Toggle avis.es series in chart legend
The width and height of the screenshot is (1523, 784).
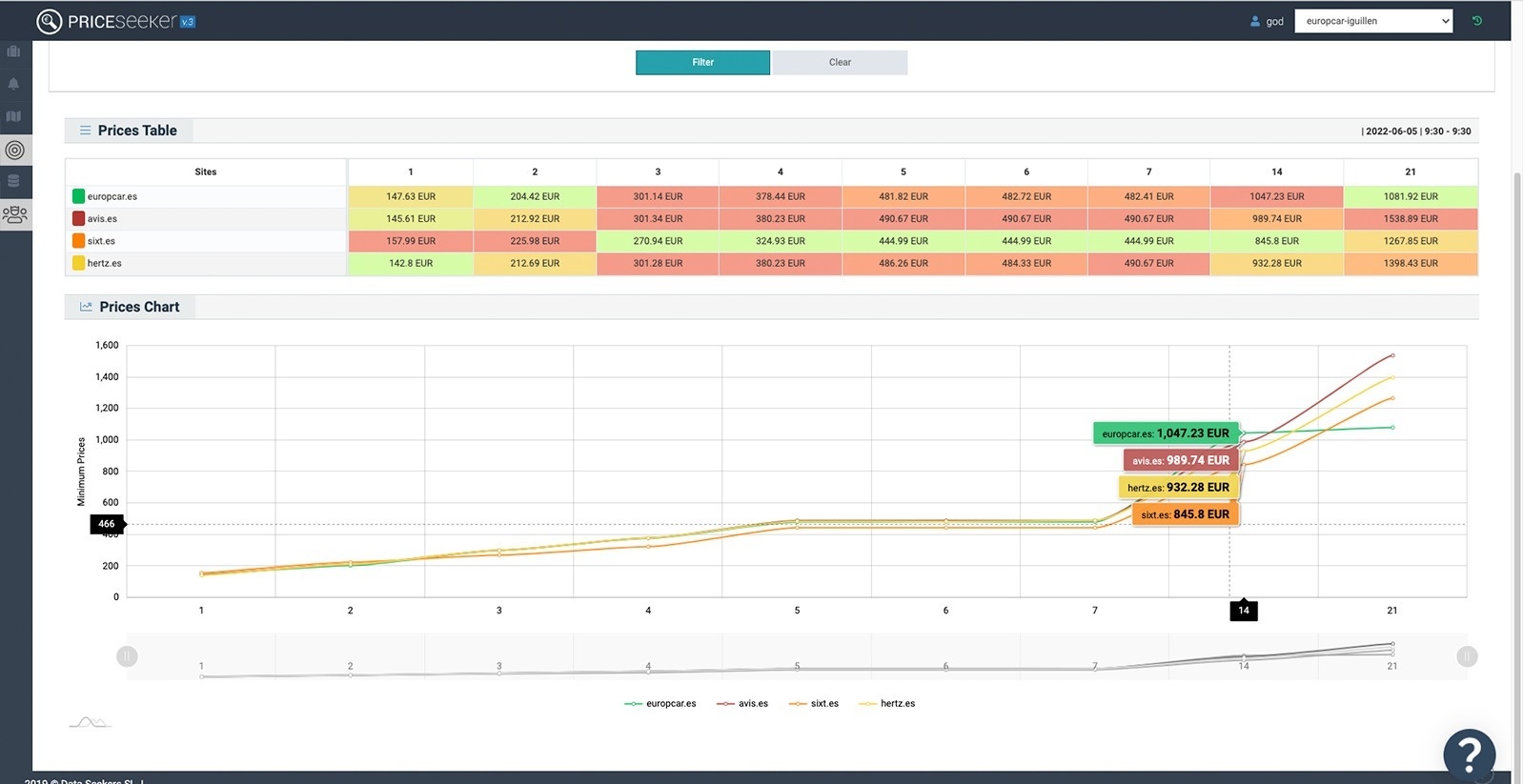pyautogui.click(x=742, y=703)
